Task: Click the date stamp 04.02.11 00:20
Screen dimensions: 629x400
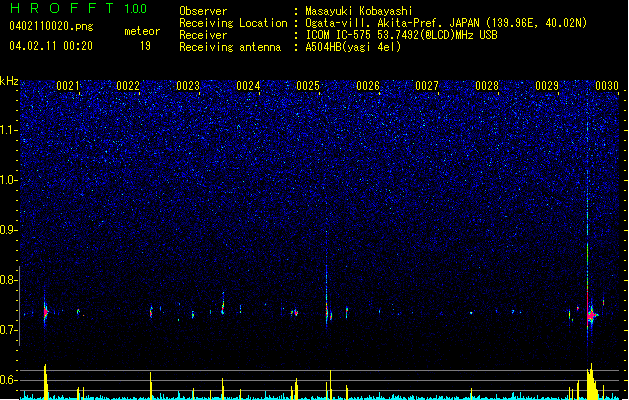Action: [x=51, y=46]
